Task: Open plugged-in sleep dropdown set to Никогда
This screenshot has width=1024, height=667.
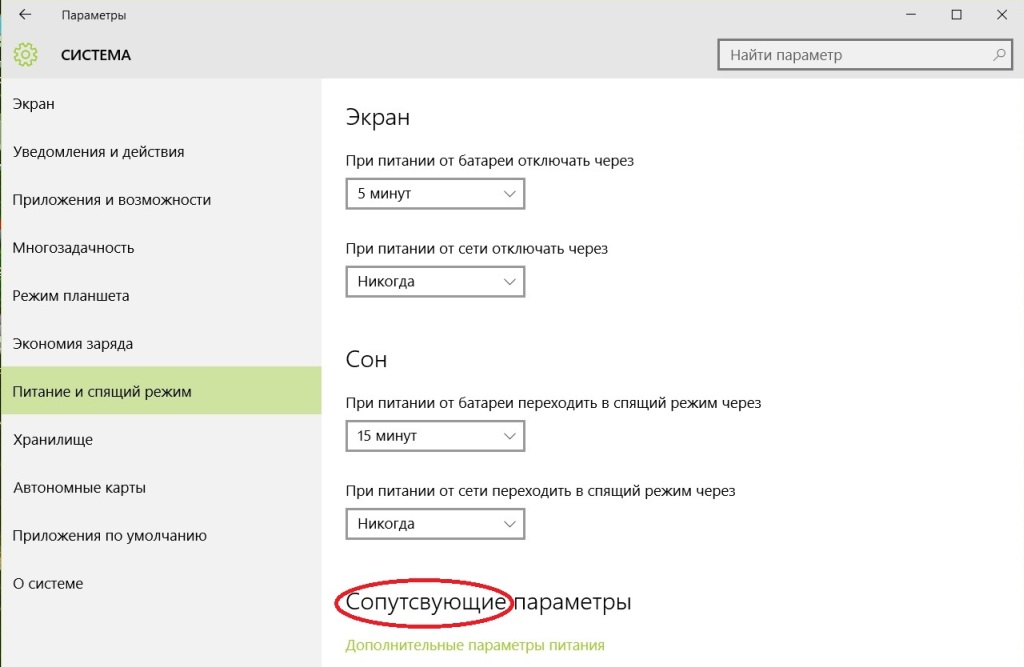Action: [x=435, y=524]
